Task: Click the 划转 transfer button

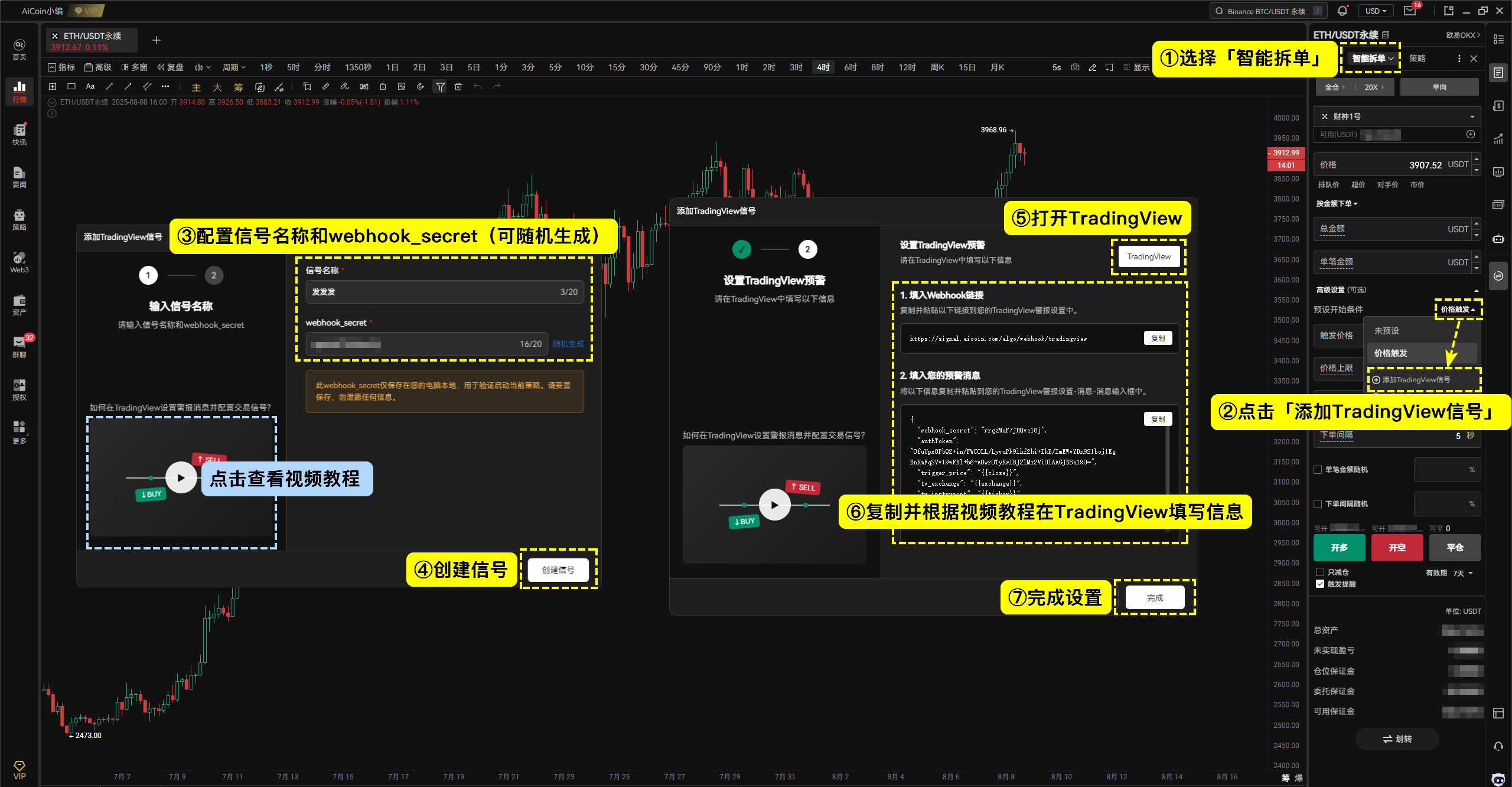Action: pos(1397,739)
